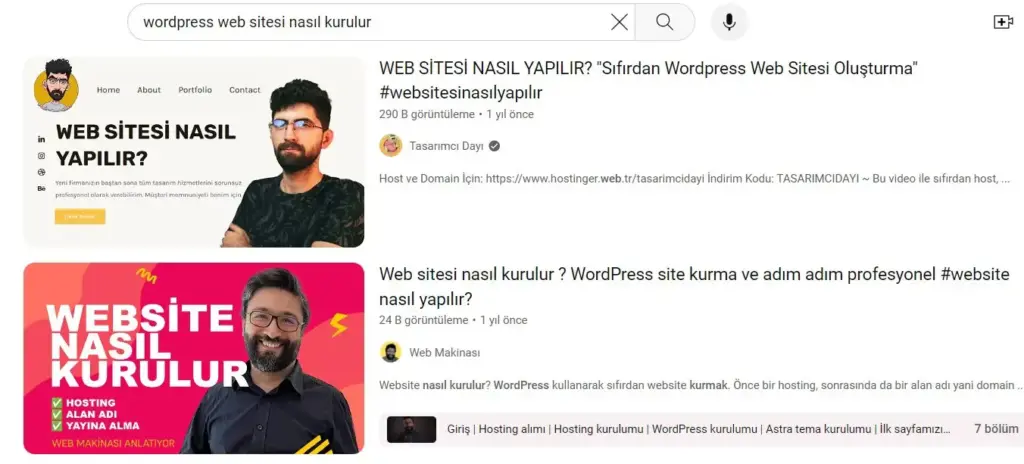Open 'Web sitesi nasıl kurulur ?' video title

pyautogui.click(x=694, y=287)
